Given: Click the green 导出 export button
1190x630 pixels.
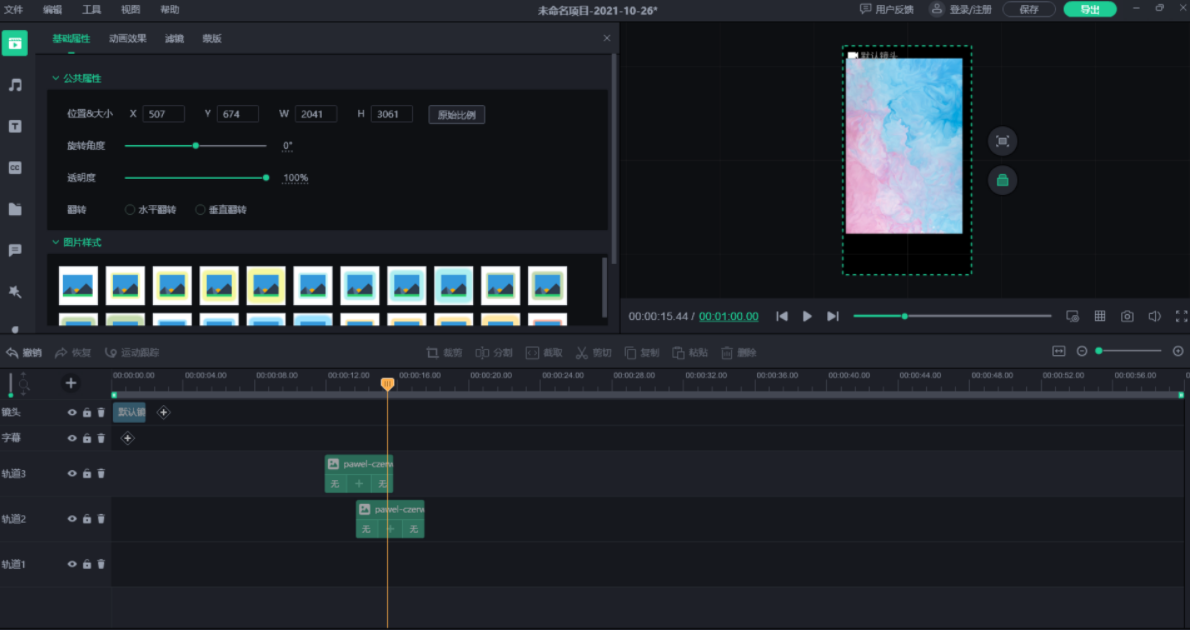Looking at the screenshot, I should [x=1090, y=9].
